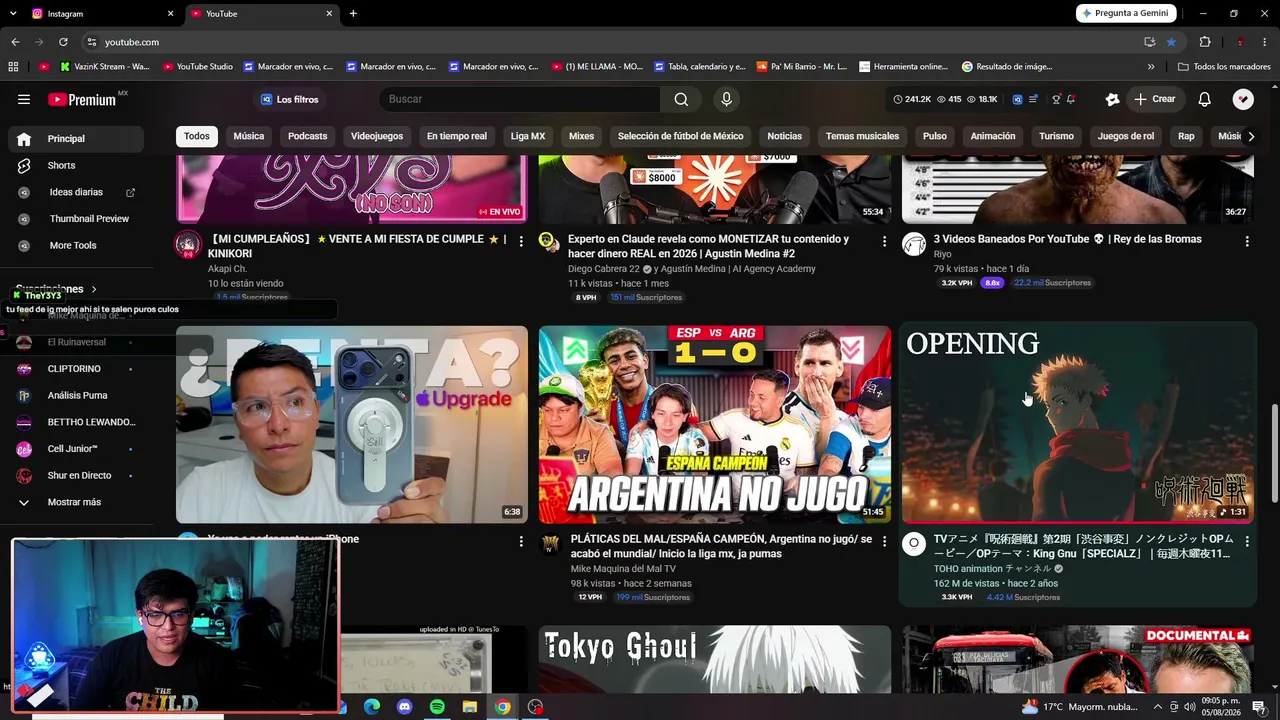The width and height of the screenshot is (1280, 720).
Task: Play the Upgrade iPhone video thumbnail
Action: click(352, 424)
